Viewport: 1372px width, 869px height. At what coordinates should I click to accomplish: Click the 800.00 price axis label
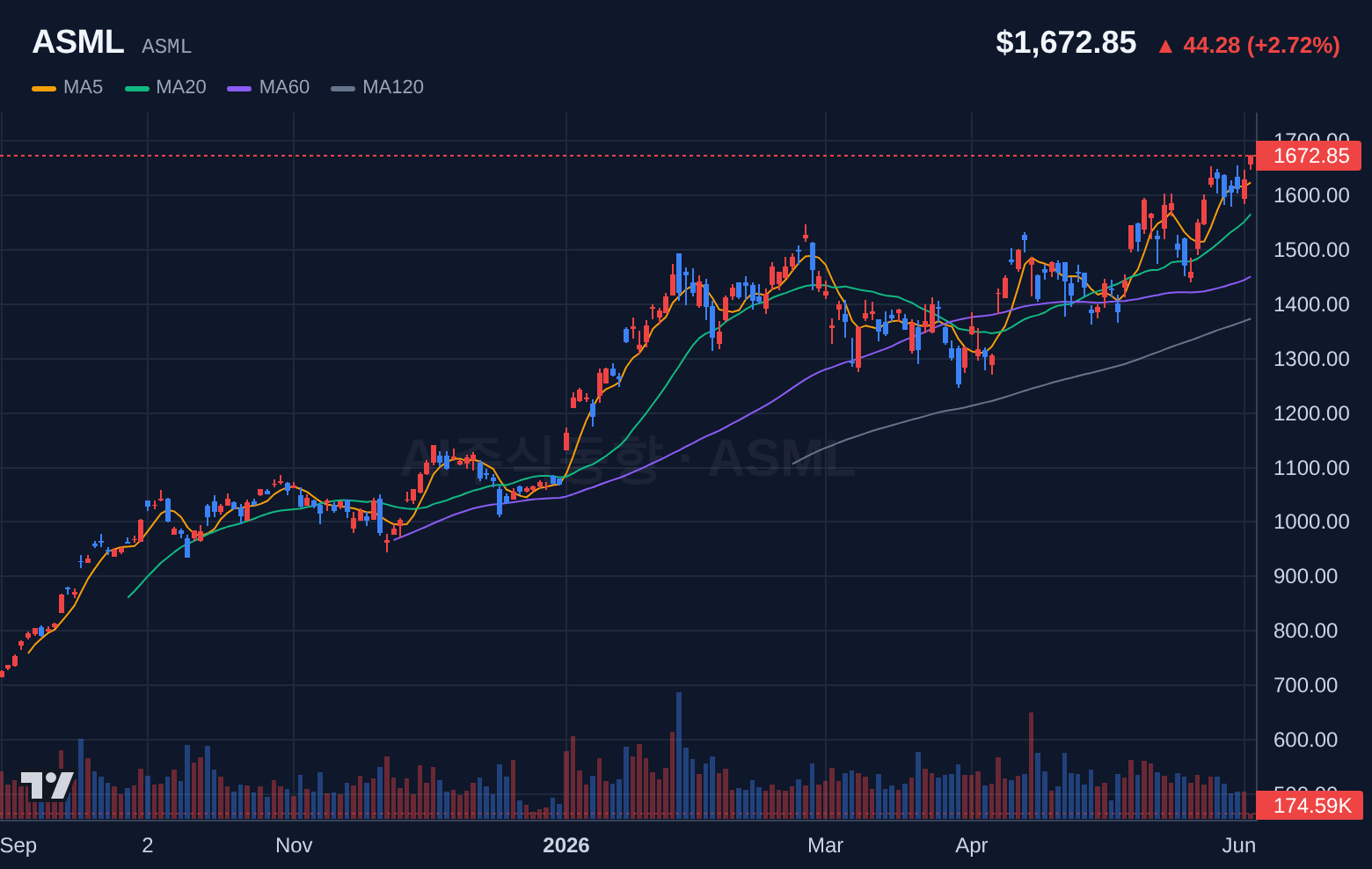[x=1305, y=631]
